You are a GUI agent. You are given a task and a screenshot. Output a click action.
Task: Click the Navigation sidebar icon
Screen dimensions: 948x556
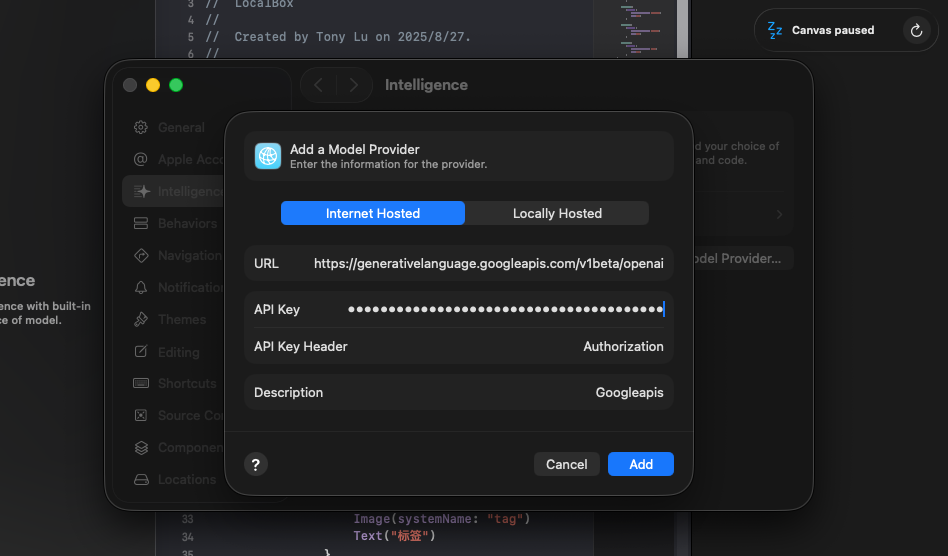(141, 256)
